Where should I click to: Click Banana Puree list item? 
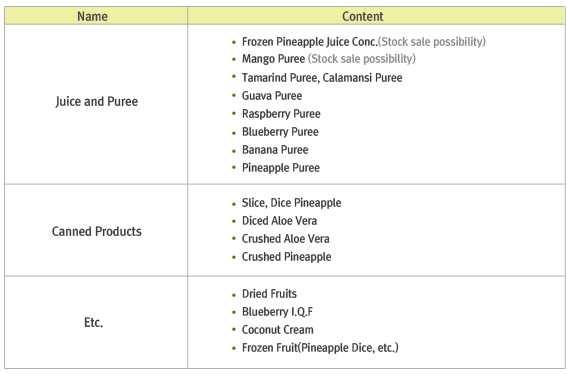(x=275, y=150)
